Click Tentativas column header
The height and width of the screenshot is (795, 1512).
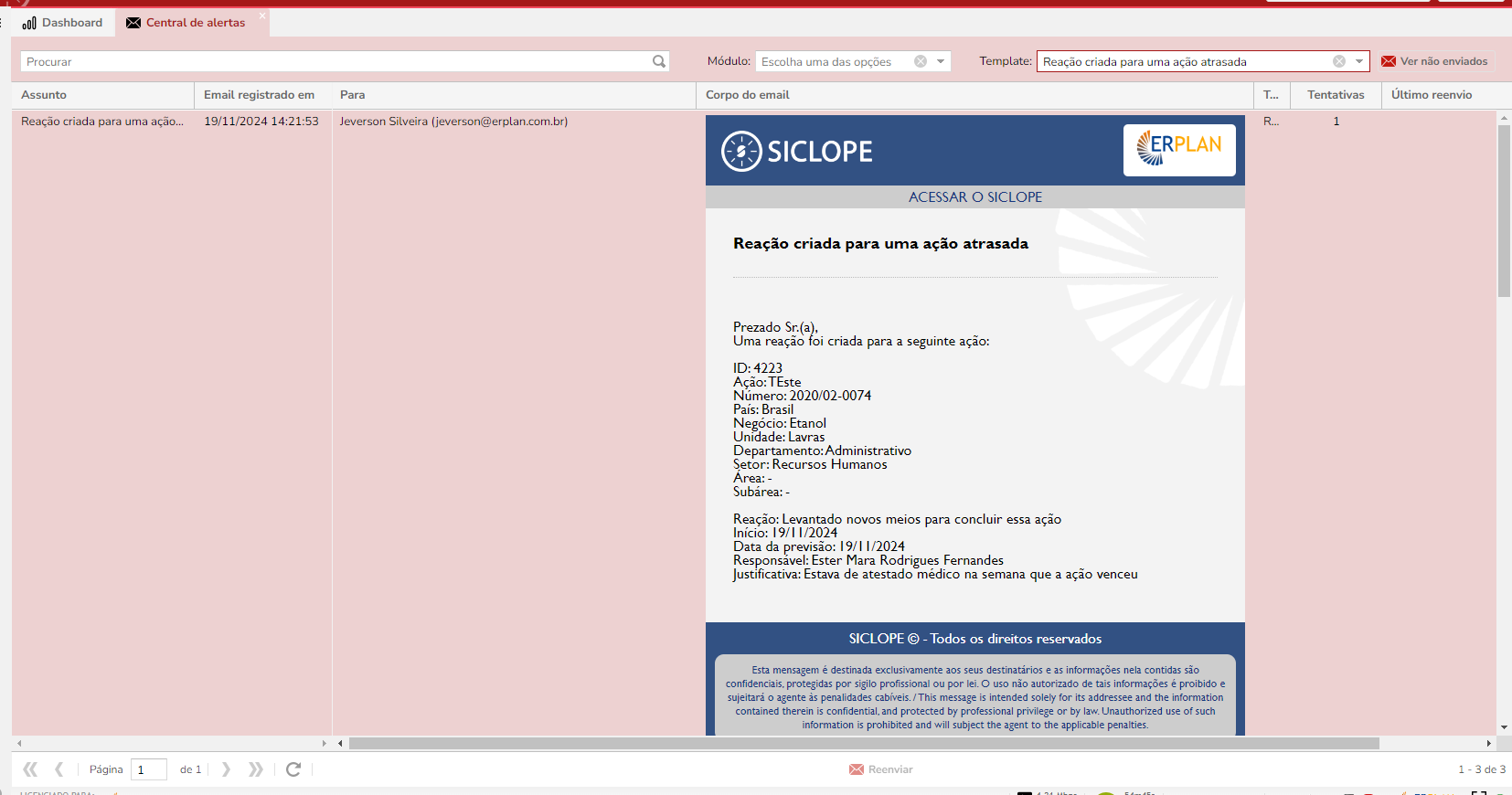1336,95
